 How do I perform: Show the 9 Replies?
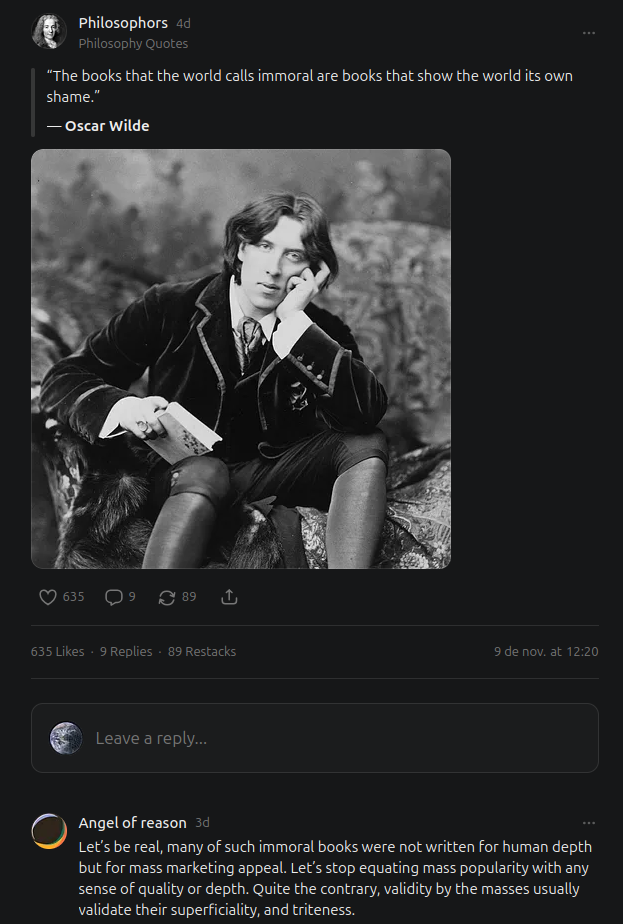(126, 651)
